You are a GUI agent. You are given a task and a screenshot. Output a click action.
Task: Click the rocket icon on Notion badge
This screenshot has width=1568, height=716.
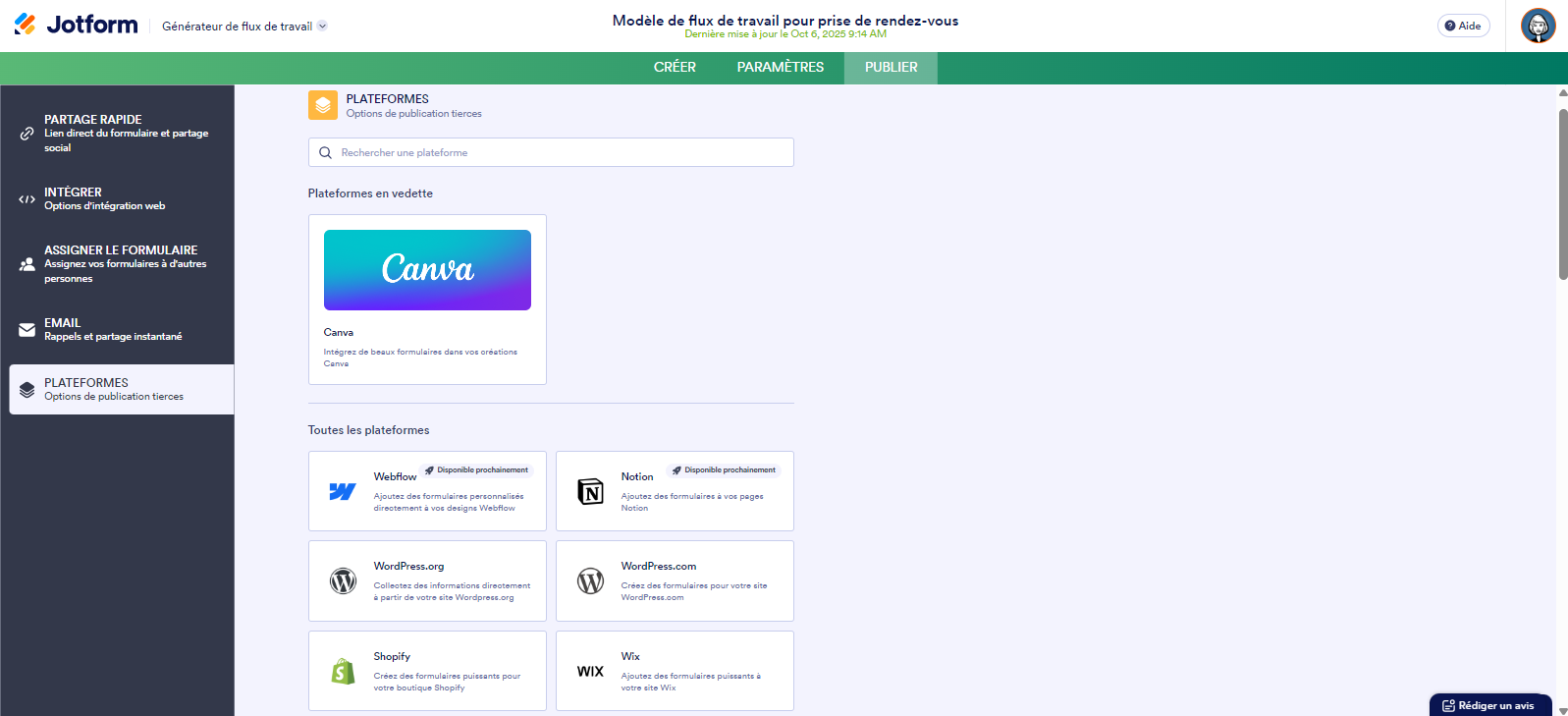click(x=676, y=470)
